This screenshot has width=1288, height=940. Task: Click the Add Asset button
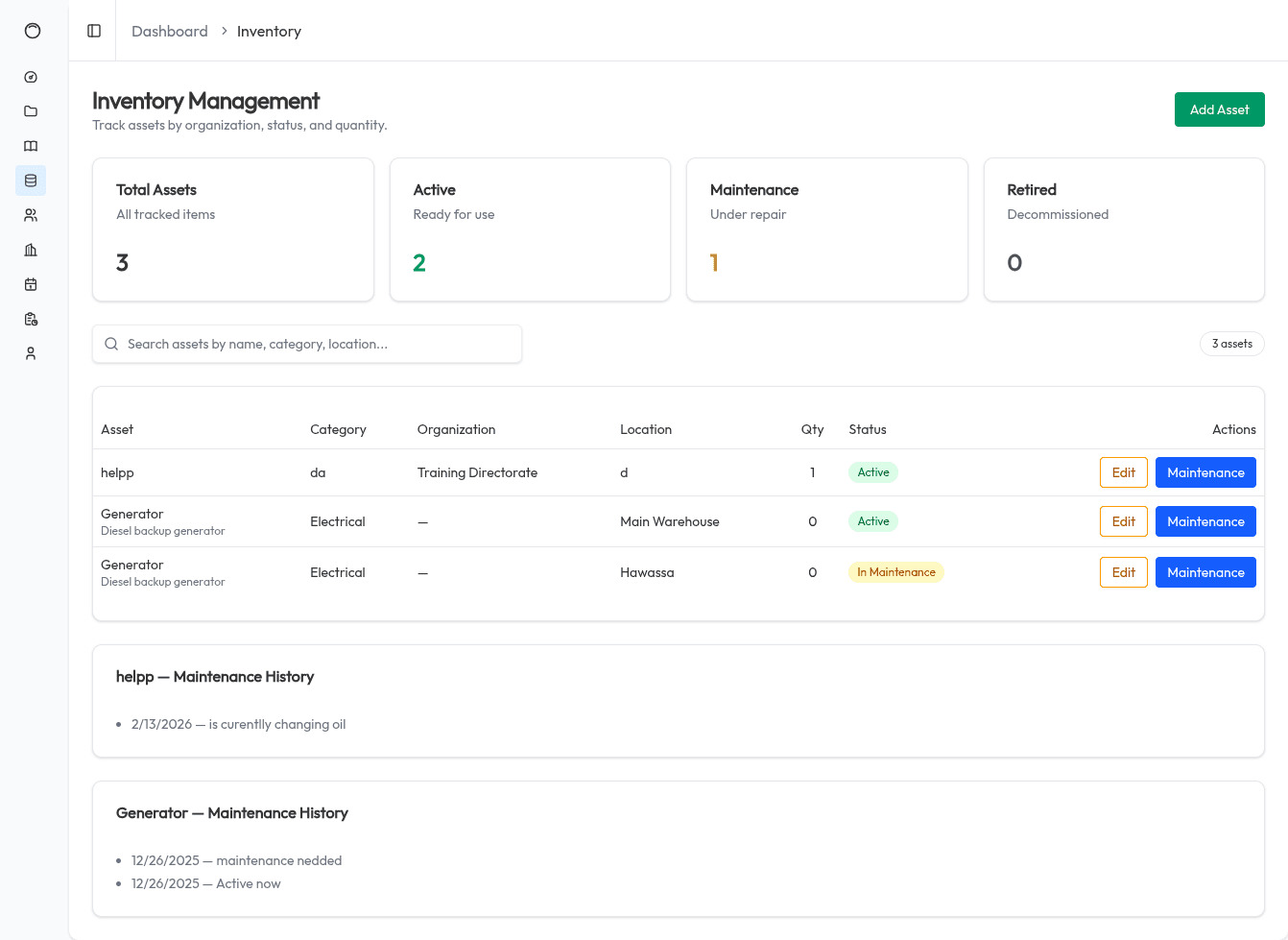tap(1219, 109)
